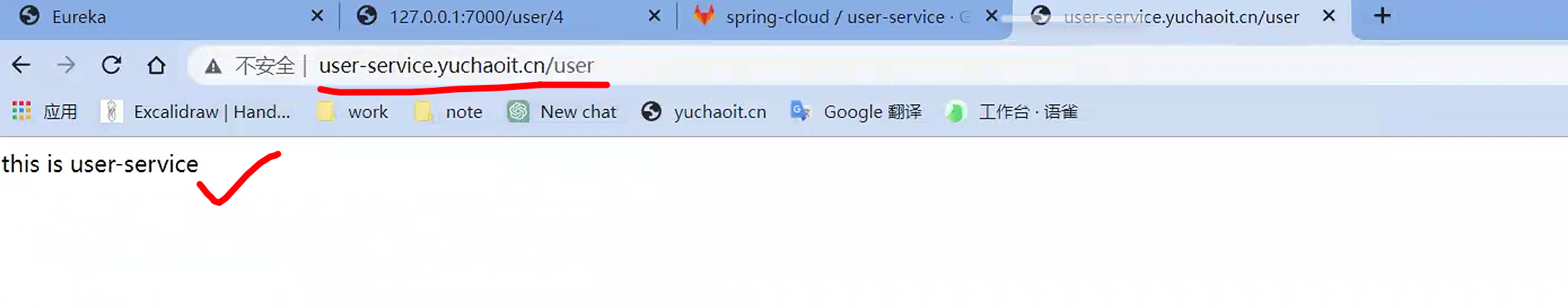This screenshot has width=1568, height=308.
Task: Open the Google Translate bookmark
Action: [856, 112]
